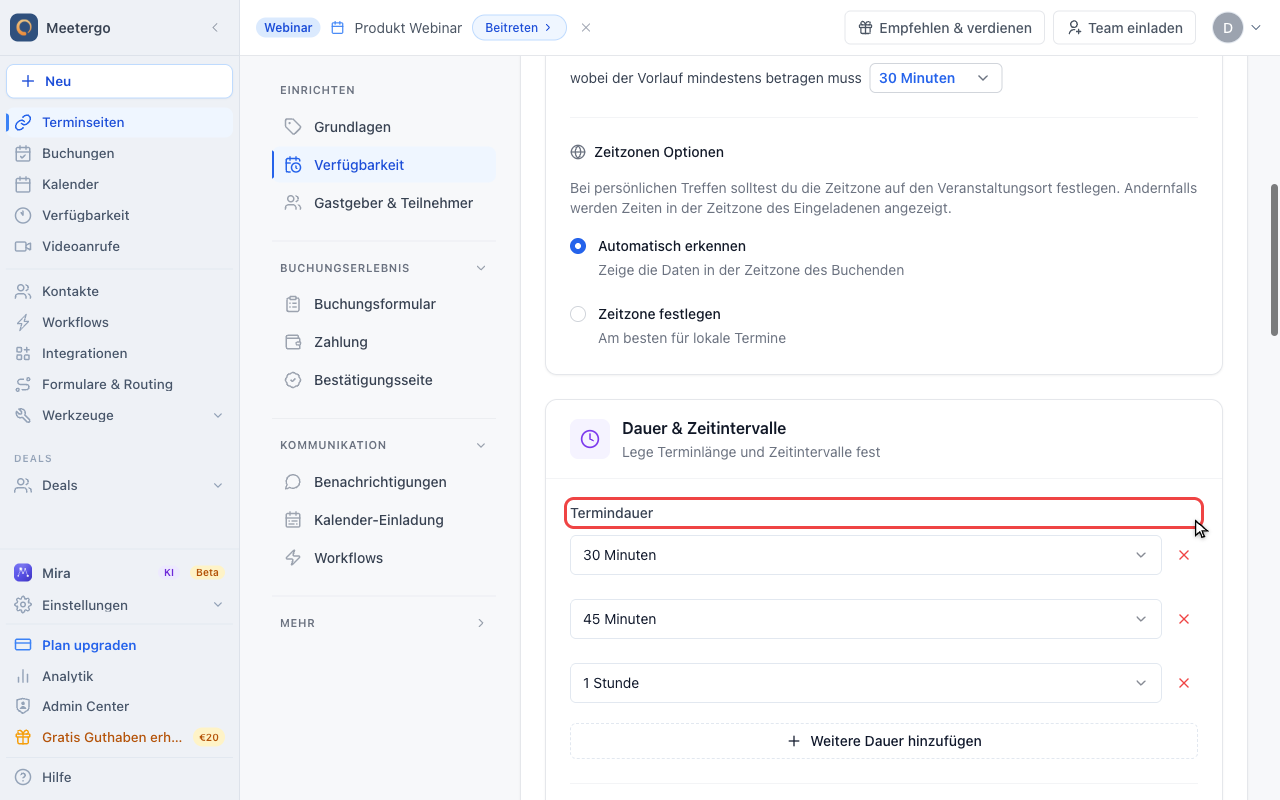Select Automatisch erkennen radio option

coord(578,246)
